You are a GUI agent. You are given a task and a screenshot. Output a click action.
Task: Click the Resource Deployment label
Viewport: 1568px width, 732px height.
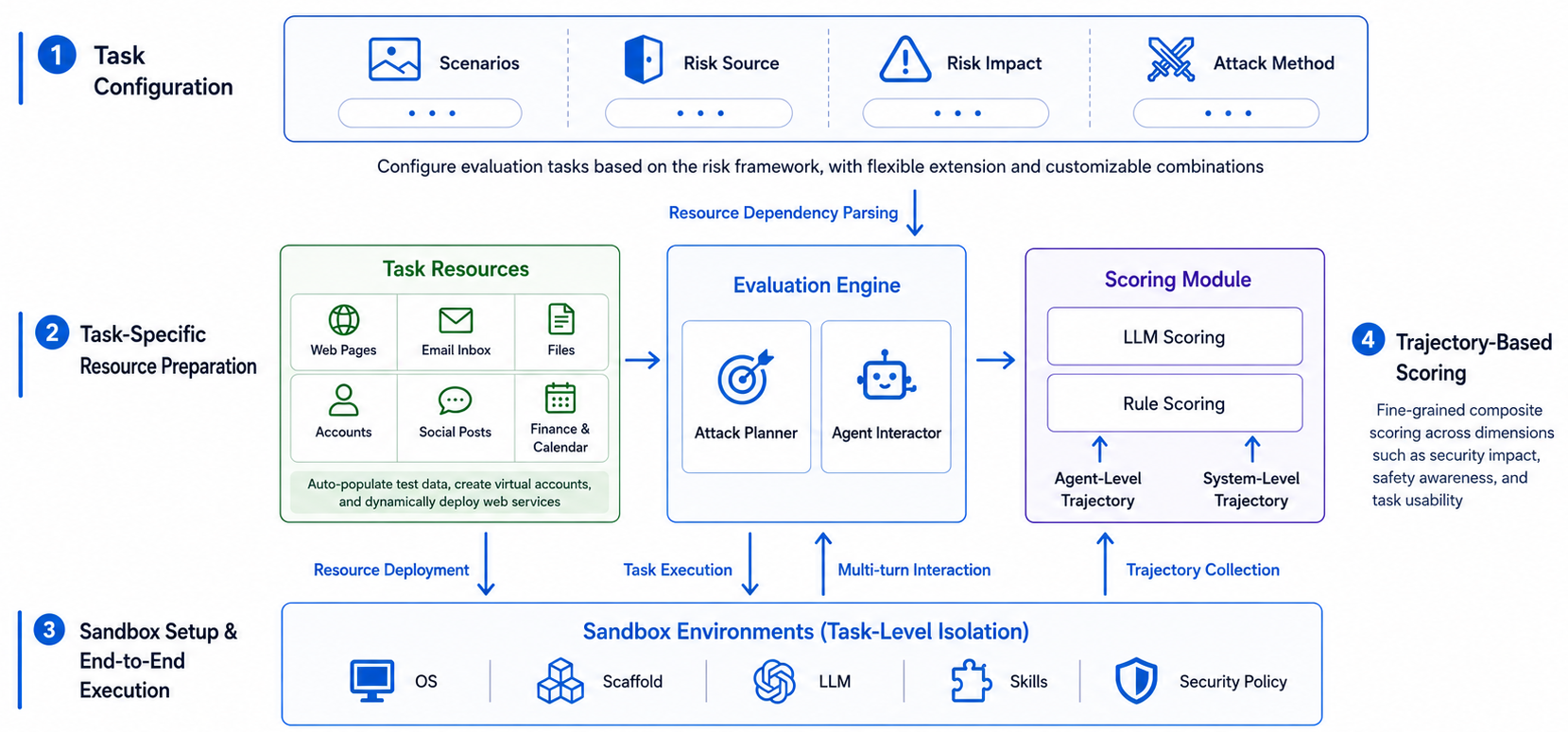click(391, 570)
